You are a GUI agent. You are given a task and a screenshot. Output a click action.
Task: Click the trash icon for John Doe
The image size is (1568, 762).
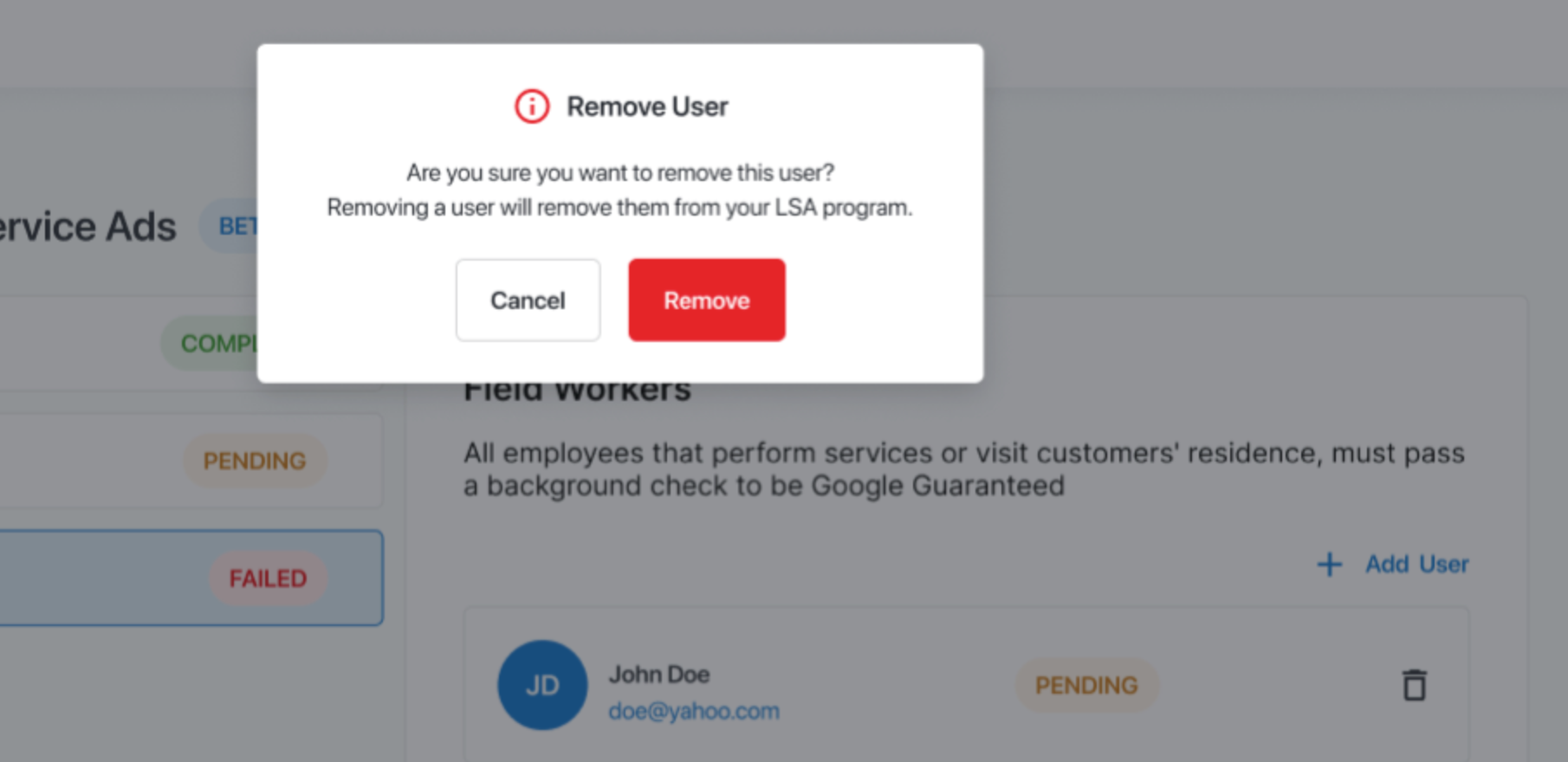click(1414, 685)
